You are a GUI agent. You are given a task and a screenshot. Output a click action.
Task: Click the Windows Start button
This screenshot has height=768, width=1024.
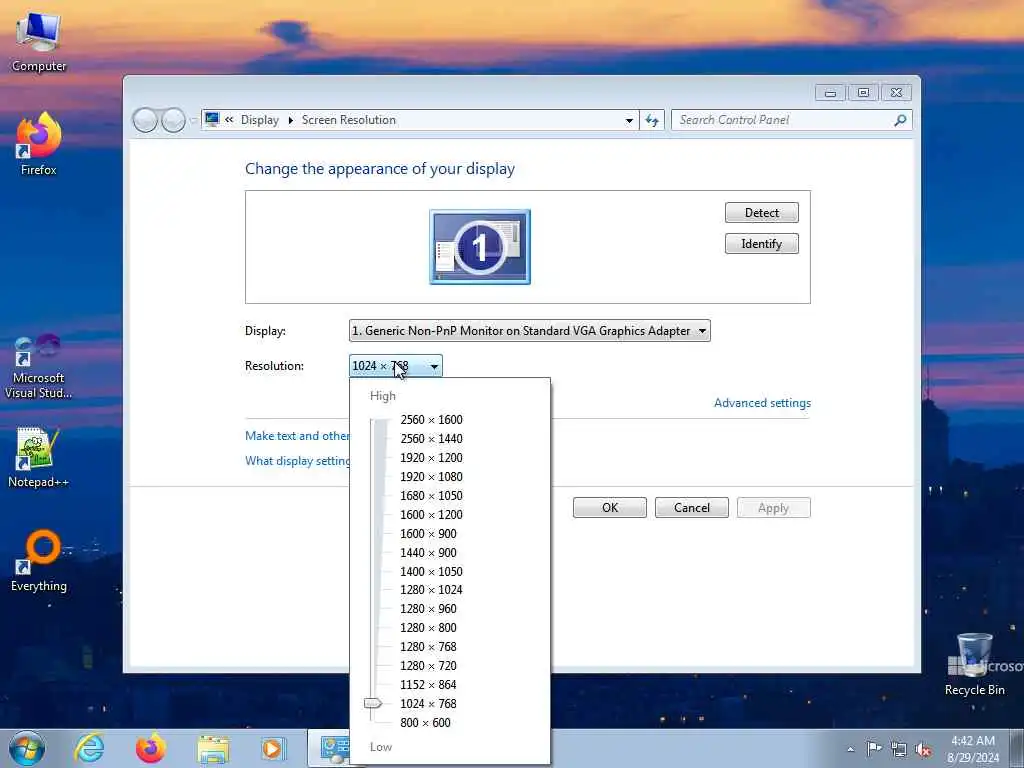point(27,748)
